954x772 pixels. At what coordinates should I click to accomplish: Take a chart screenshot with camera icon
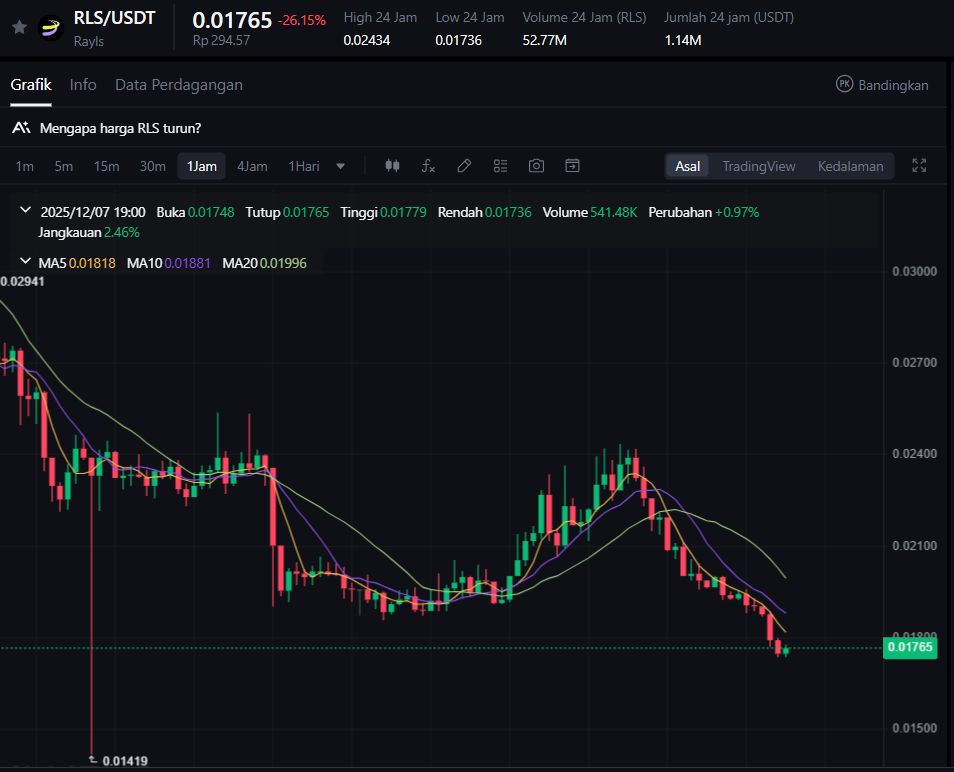[x=537, y=166]
